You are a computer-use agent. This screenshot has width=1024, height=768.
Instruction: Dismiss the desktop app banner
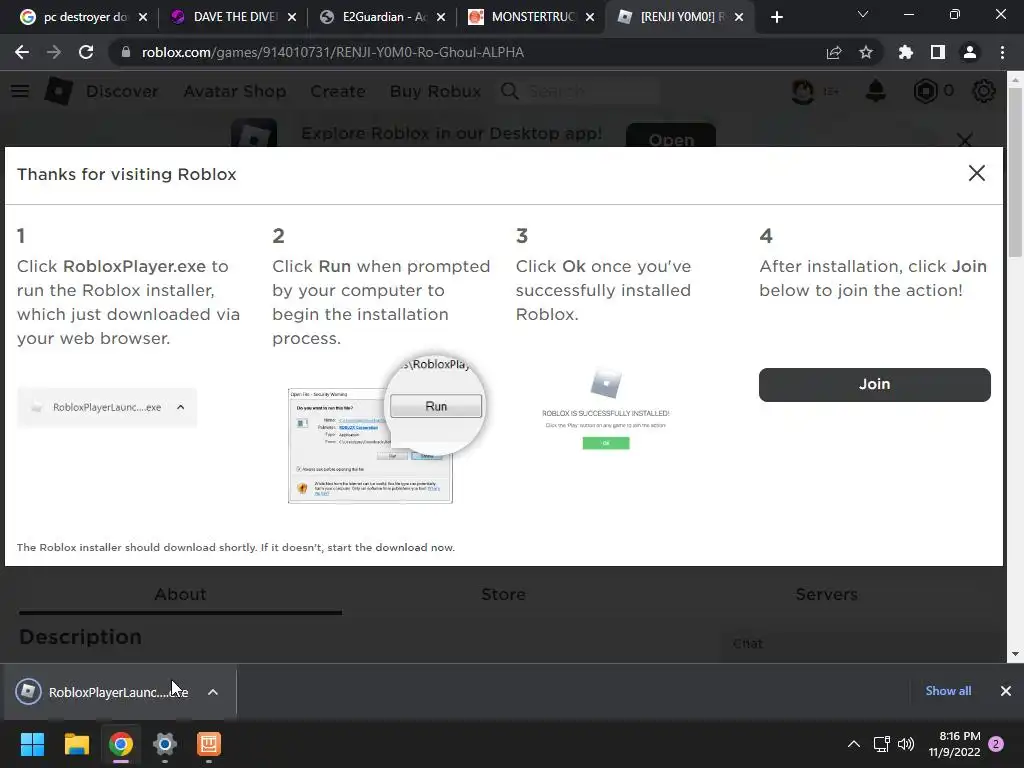(x=965, y=139)
